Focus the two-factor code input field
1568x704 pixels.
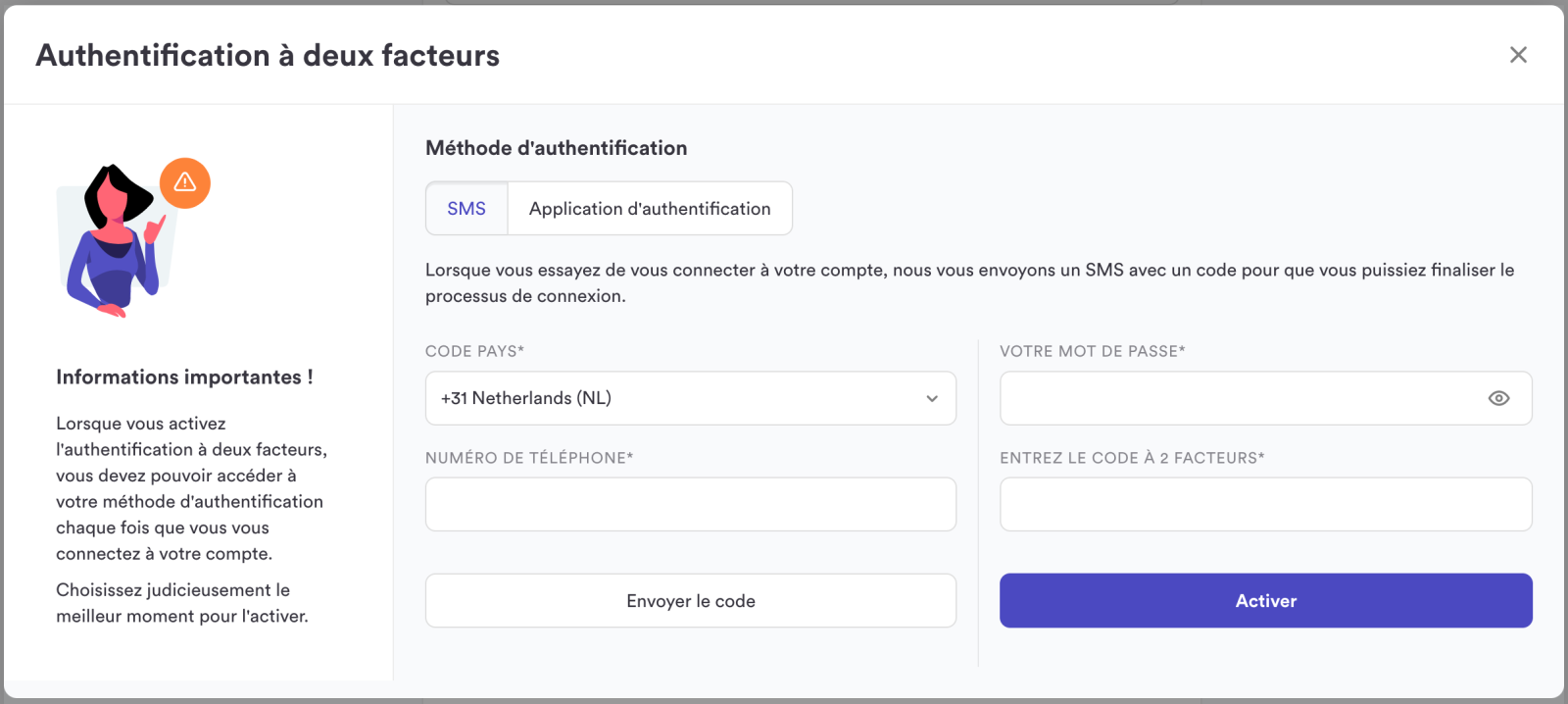[1266, 504]
